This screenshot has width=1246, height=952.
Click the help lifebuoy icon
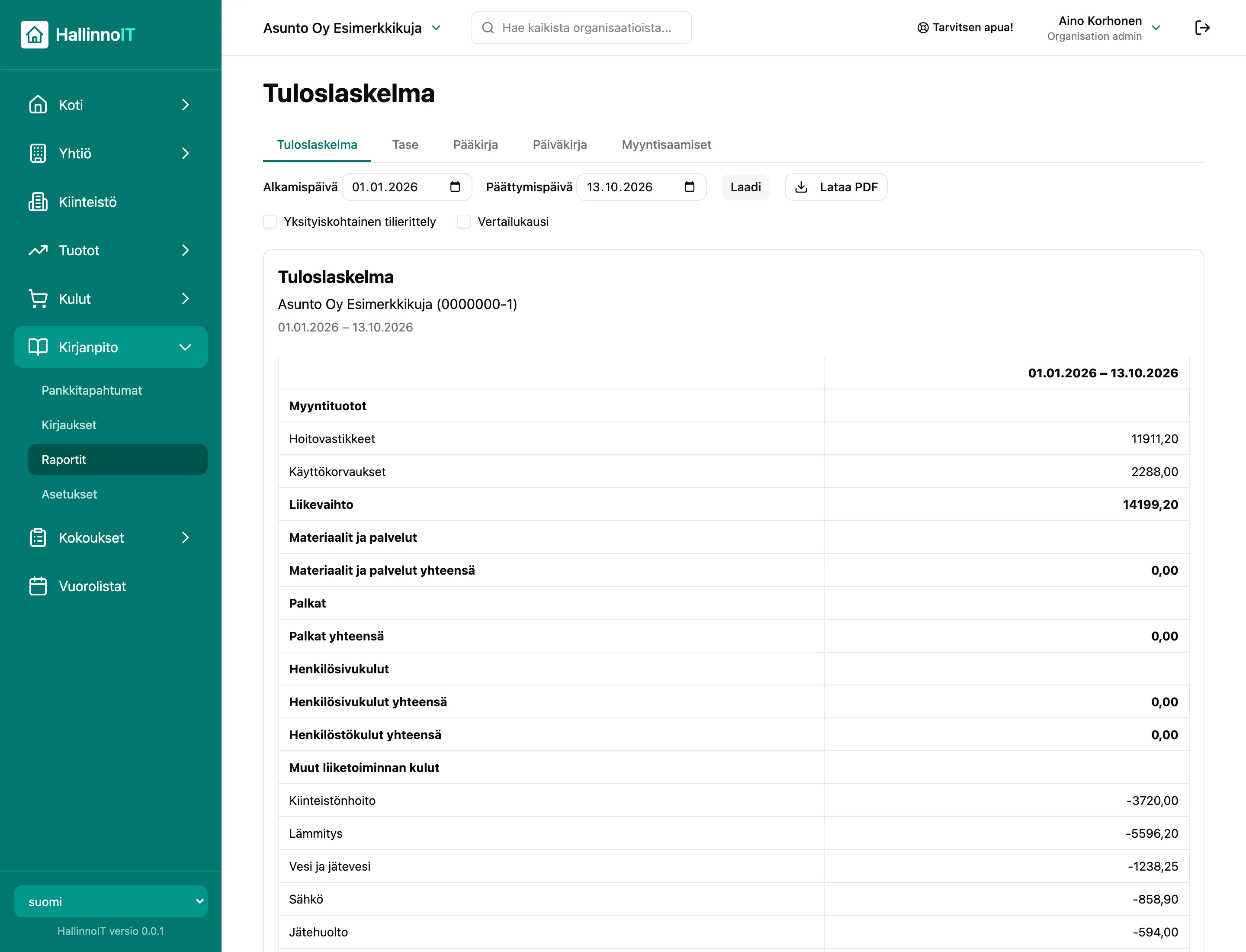coord(923,28)
